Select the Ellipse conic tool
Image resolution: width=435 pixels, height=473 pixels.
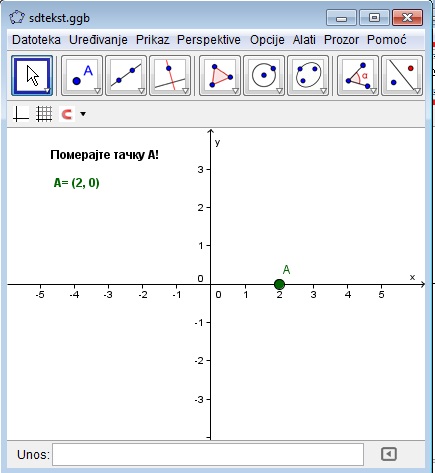pos(308,76)
